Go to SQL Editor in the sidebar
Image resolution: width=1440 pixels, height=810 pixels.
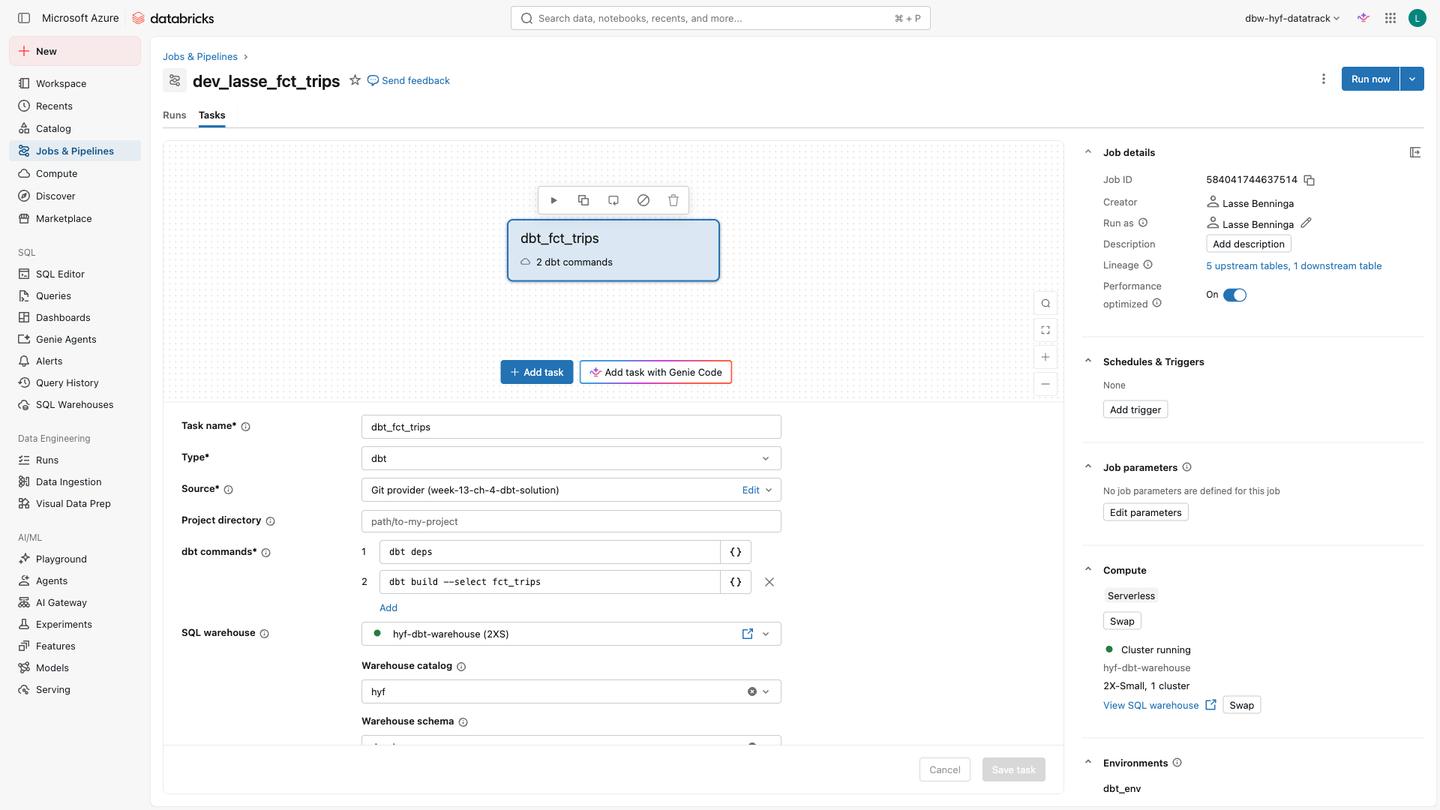point(75,274)
